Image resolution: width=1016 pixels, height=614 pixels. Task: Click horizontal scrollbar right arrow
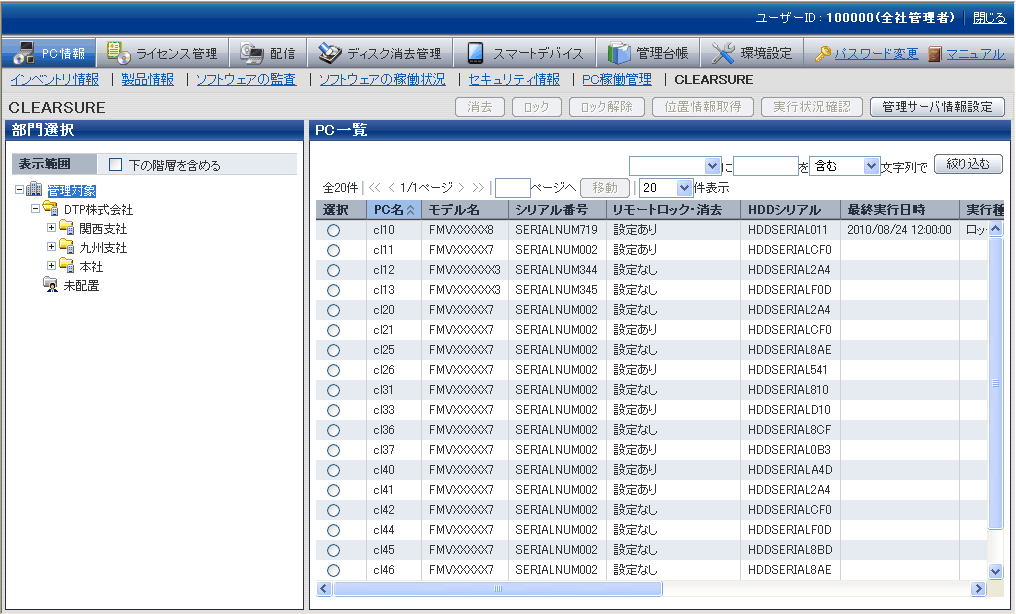pos(978,589)
